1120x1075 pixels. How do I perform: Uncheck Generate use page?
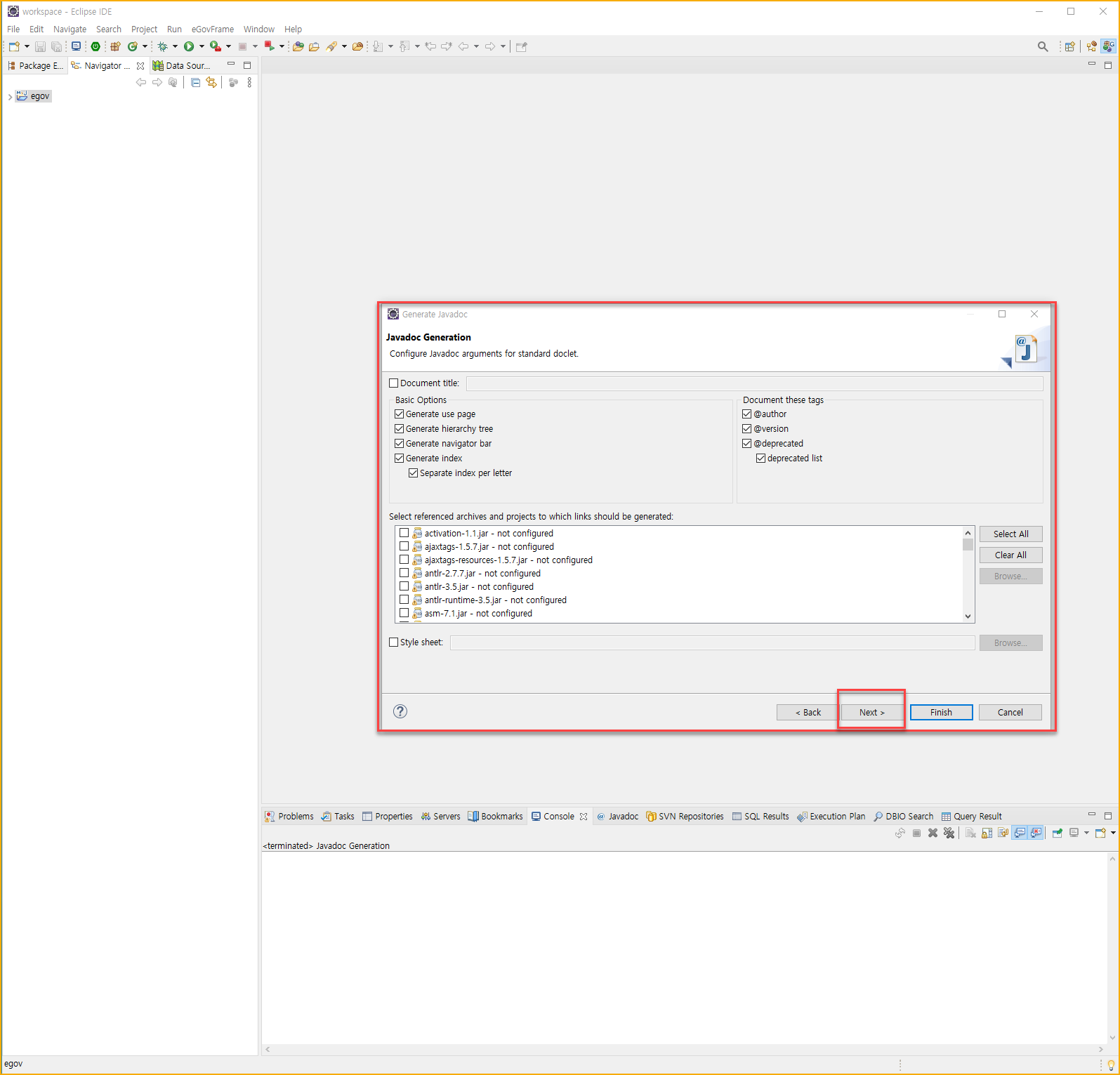tap(400, 414)
